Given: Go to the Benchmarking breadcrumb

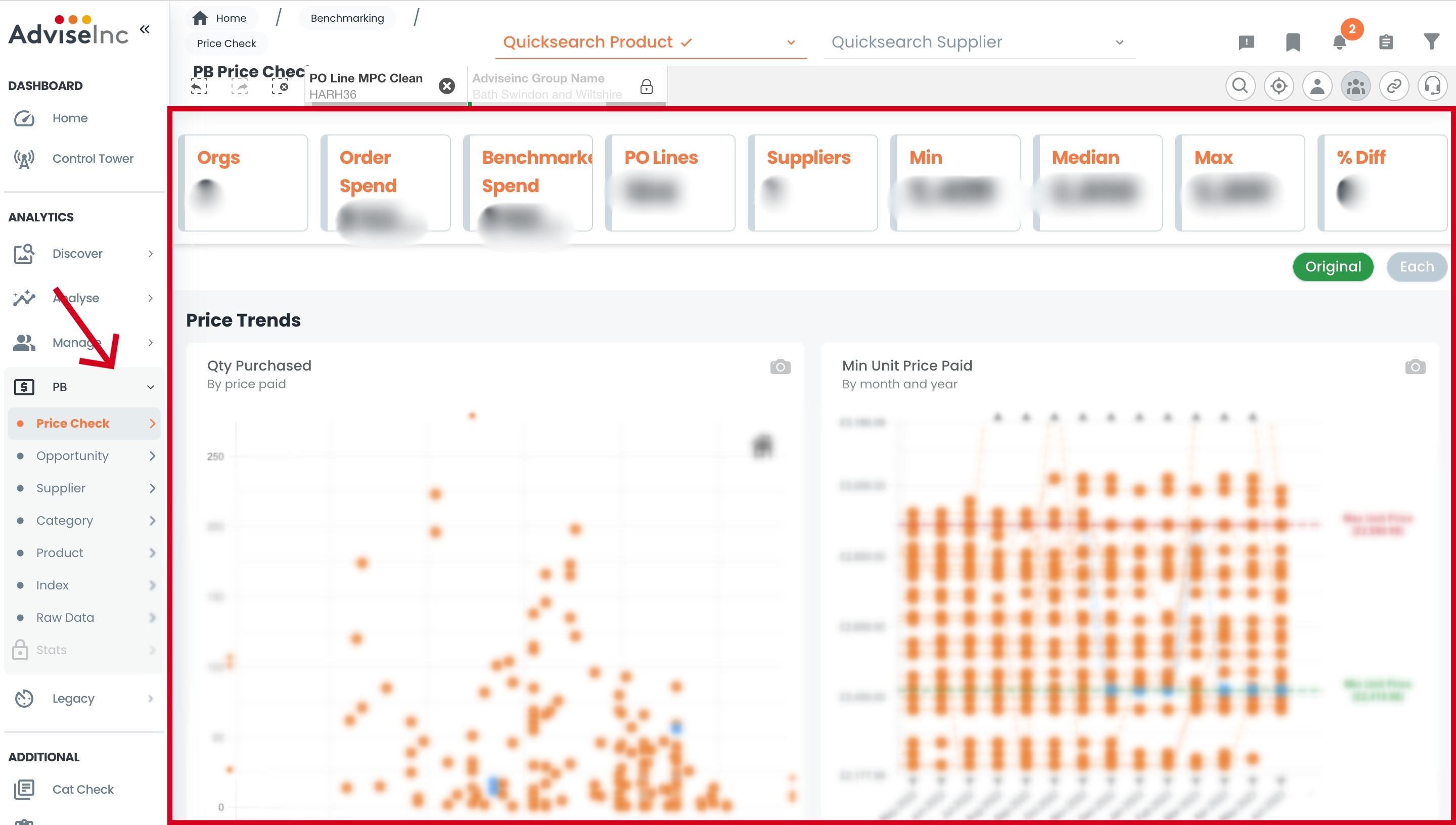Looking at the screenshot, I should (347, 18).
